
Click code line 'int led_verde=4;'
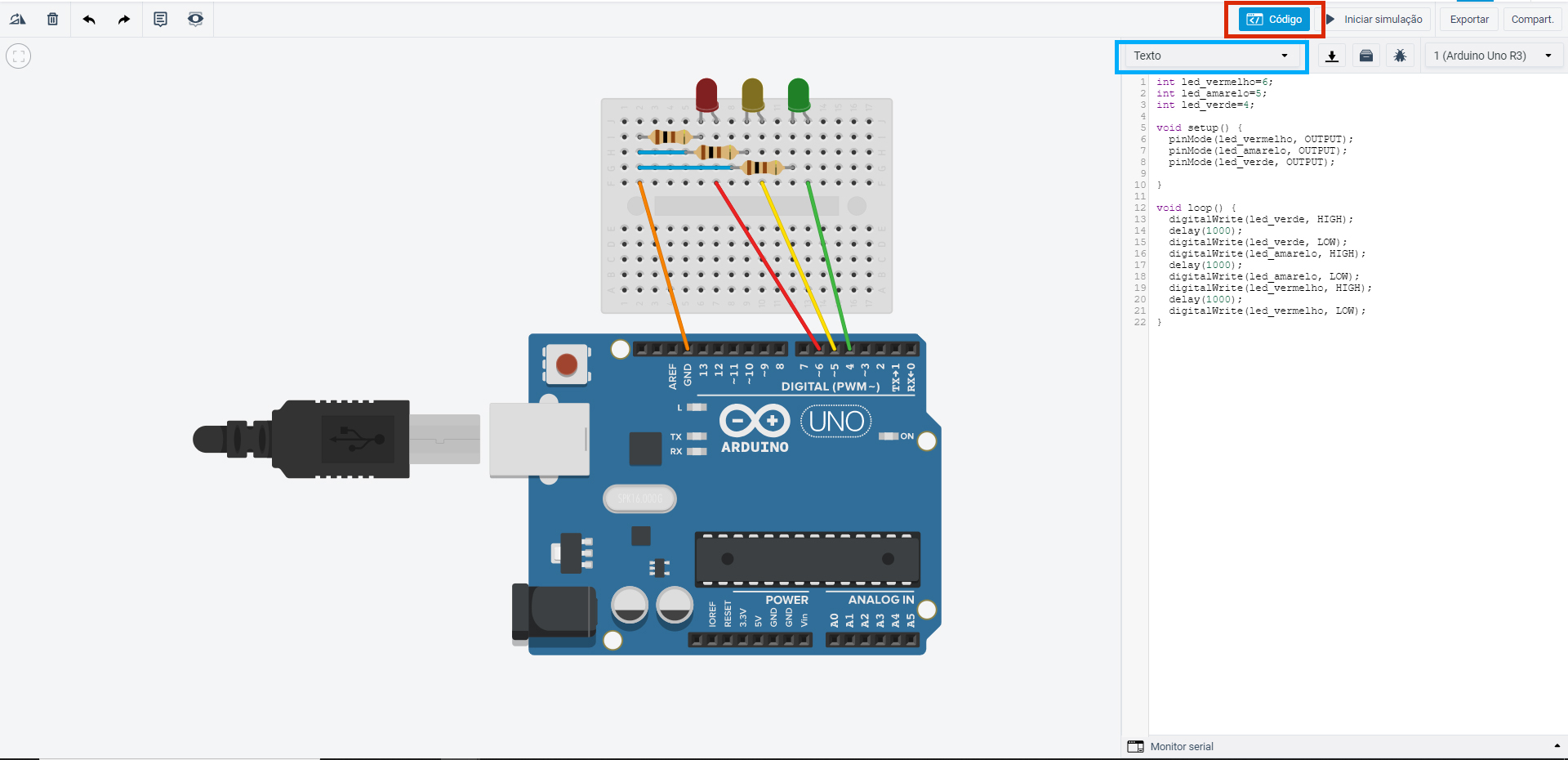click(x=1205, y=105)
